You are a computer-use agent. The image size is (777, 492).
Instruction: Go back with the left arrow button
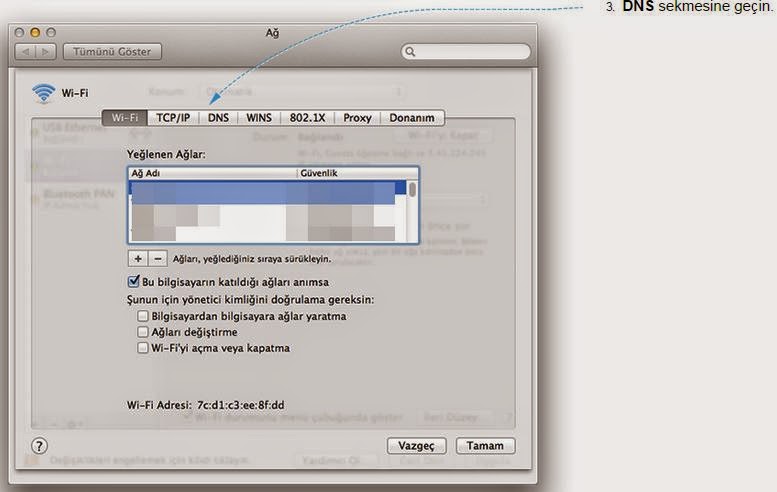pos(26,52)
